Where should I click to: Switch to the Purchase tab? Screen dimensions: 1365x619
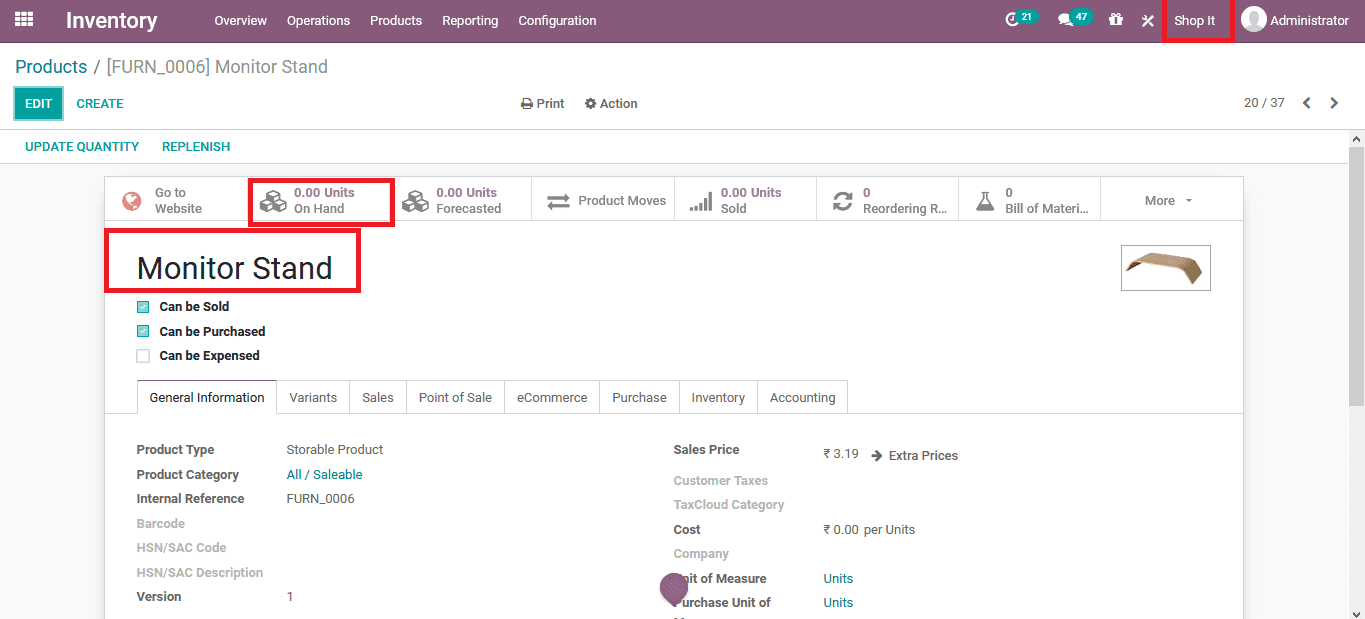point(639,397)
